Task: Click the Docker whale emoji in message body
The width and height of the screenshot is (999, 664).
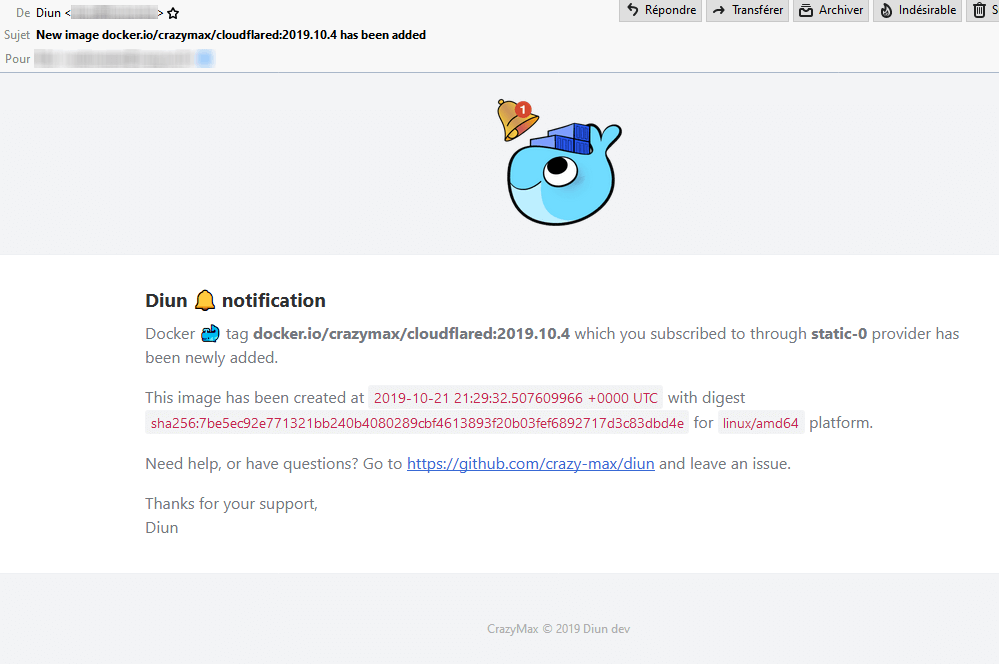Action: pyautogui.click(x=210, y=333)
